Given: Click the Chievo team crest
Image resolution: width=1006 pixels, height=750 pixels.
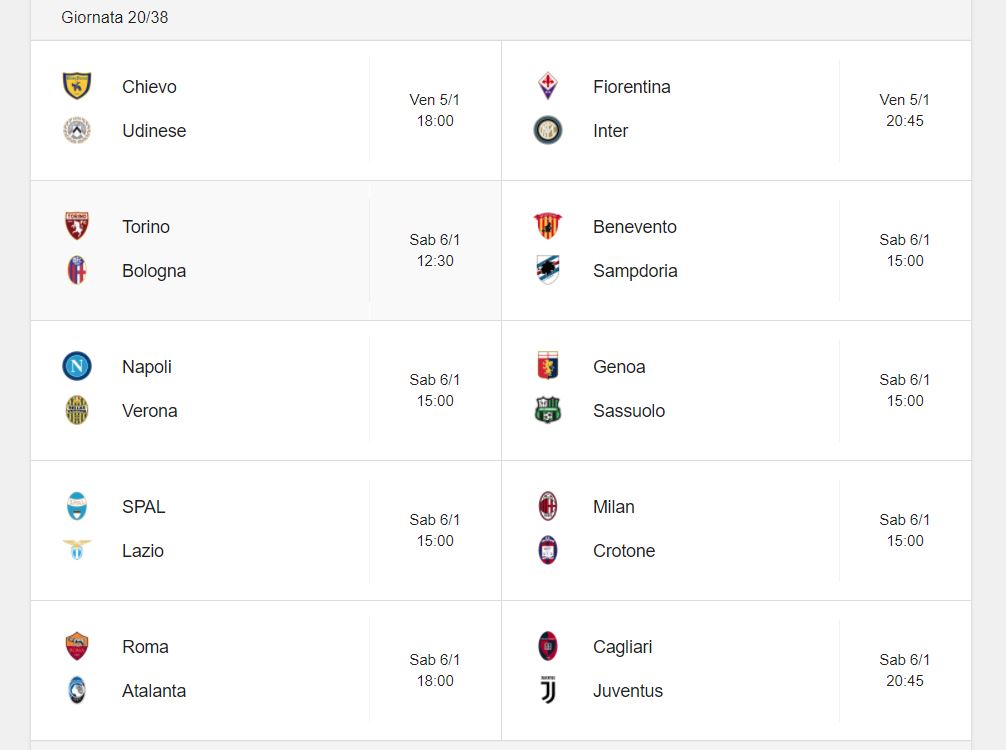Looking at the screenshot, I should pyautogui.click(x=77, y=86).
